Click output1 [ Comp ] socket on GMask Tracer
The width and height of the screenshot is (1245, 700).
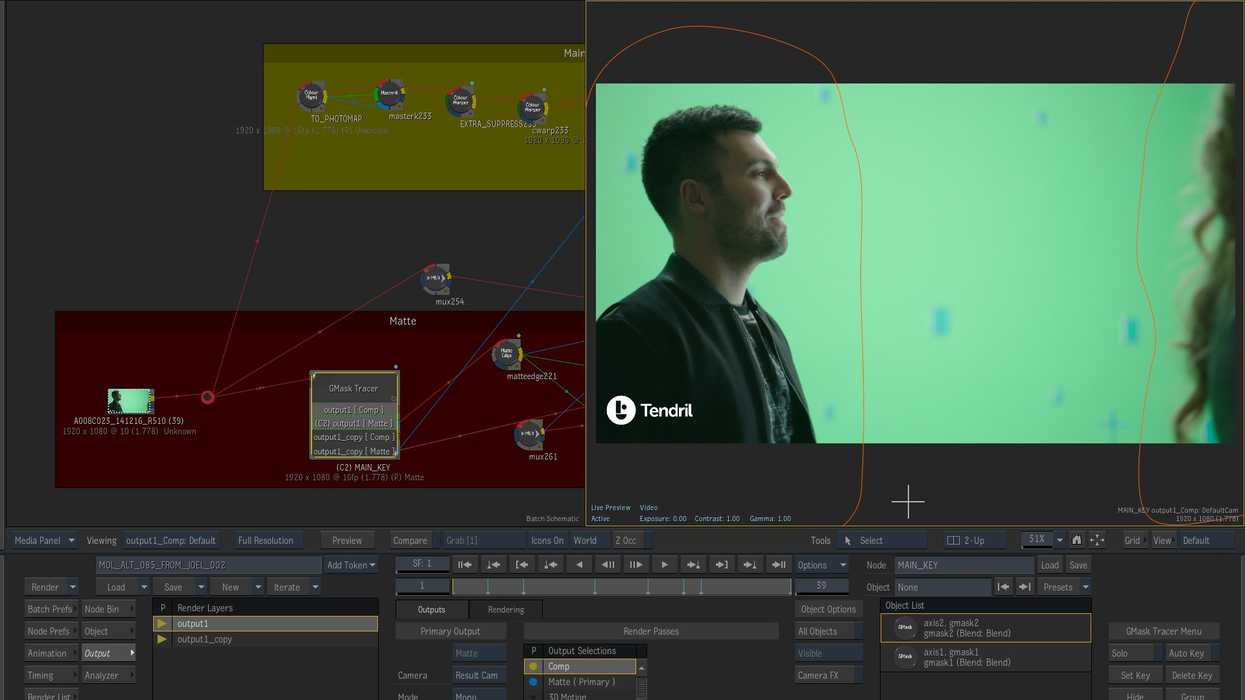354,410
